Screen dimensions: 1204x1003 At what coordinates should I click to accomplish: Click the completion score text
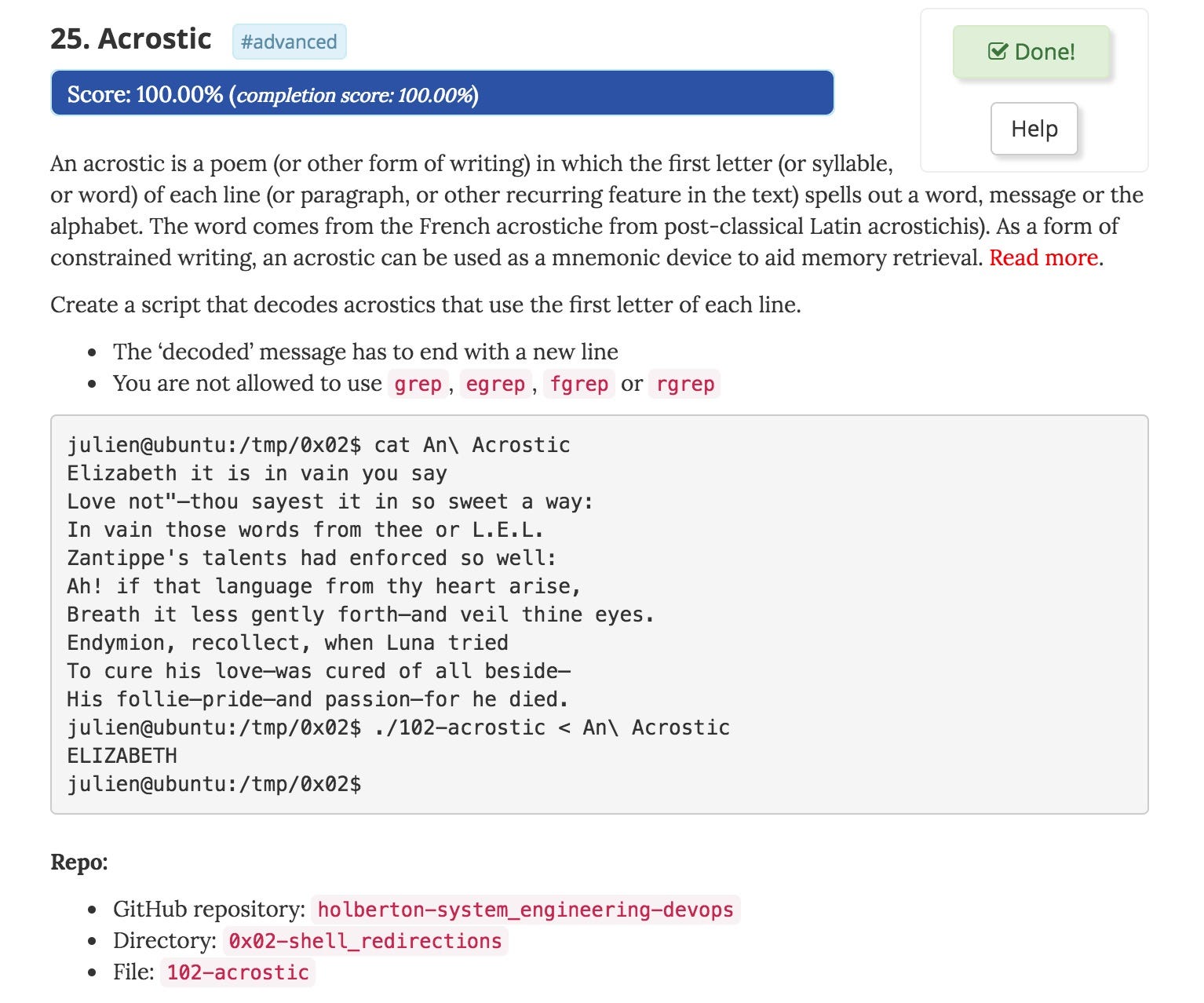355,95
